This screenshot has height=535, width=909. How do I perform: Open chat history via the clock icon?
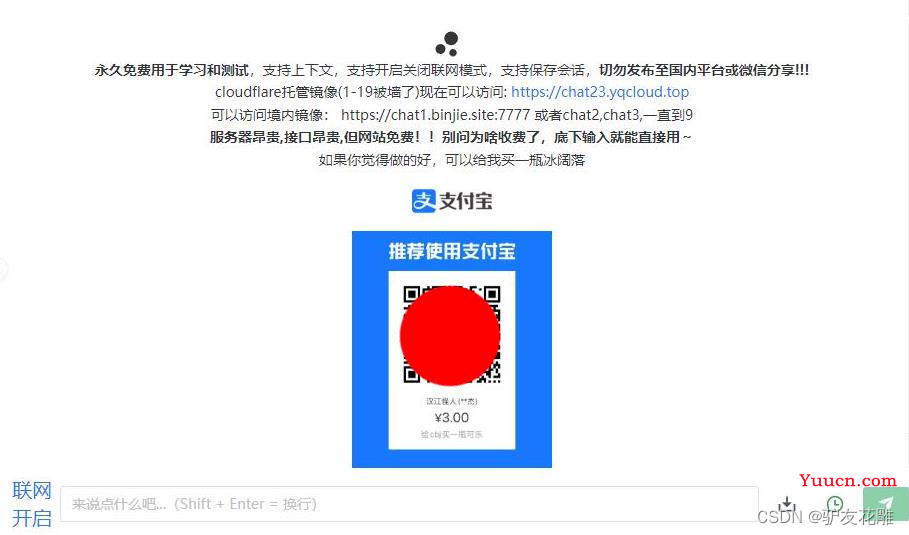835,503
